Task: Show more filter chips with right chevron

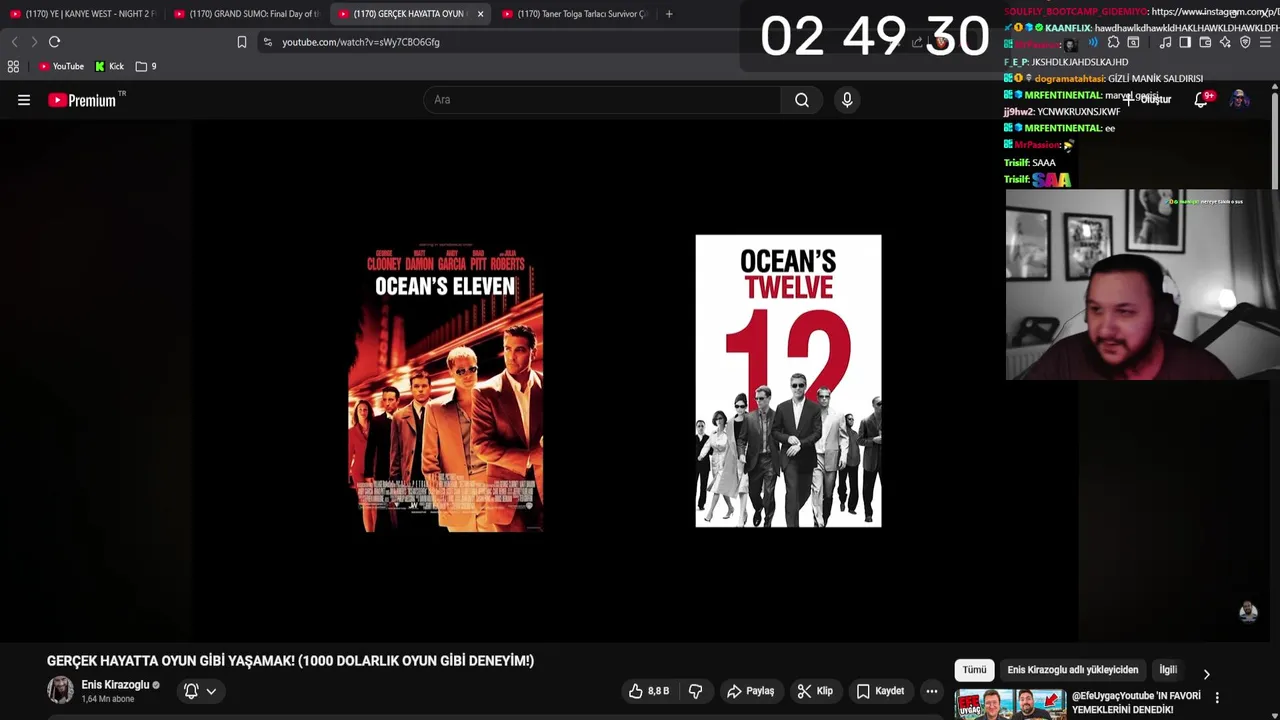Action: (x=1206, y=674)
